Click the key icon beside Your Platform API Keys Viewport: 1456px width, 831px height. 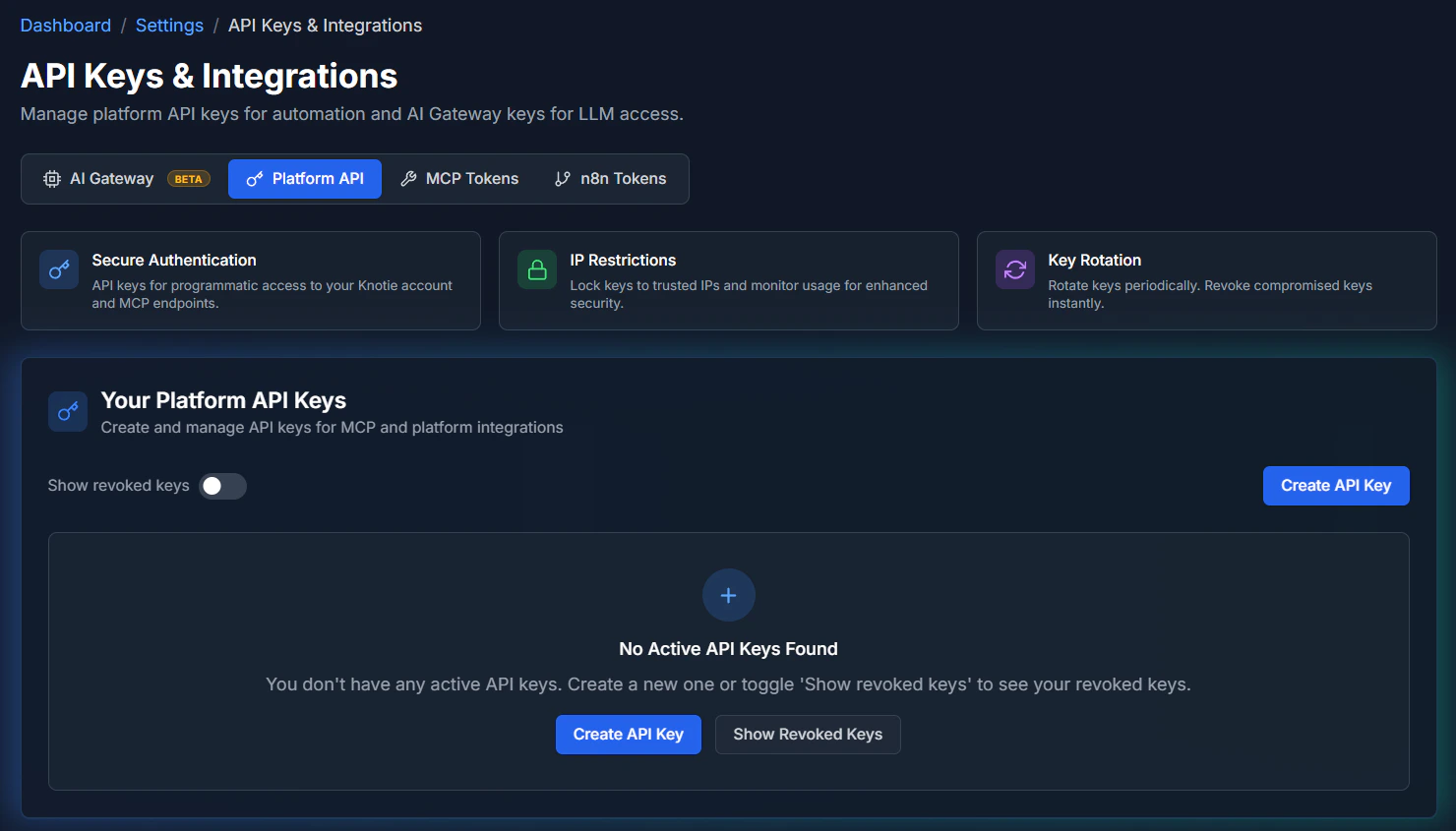coord(67,411)
